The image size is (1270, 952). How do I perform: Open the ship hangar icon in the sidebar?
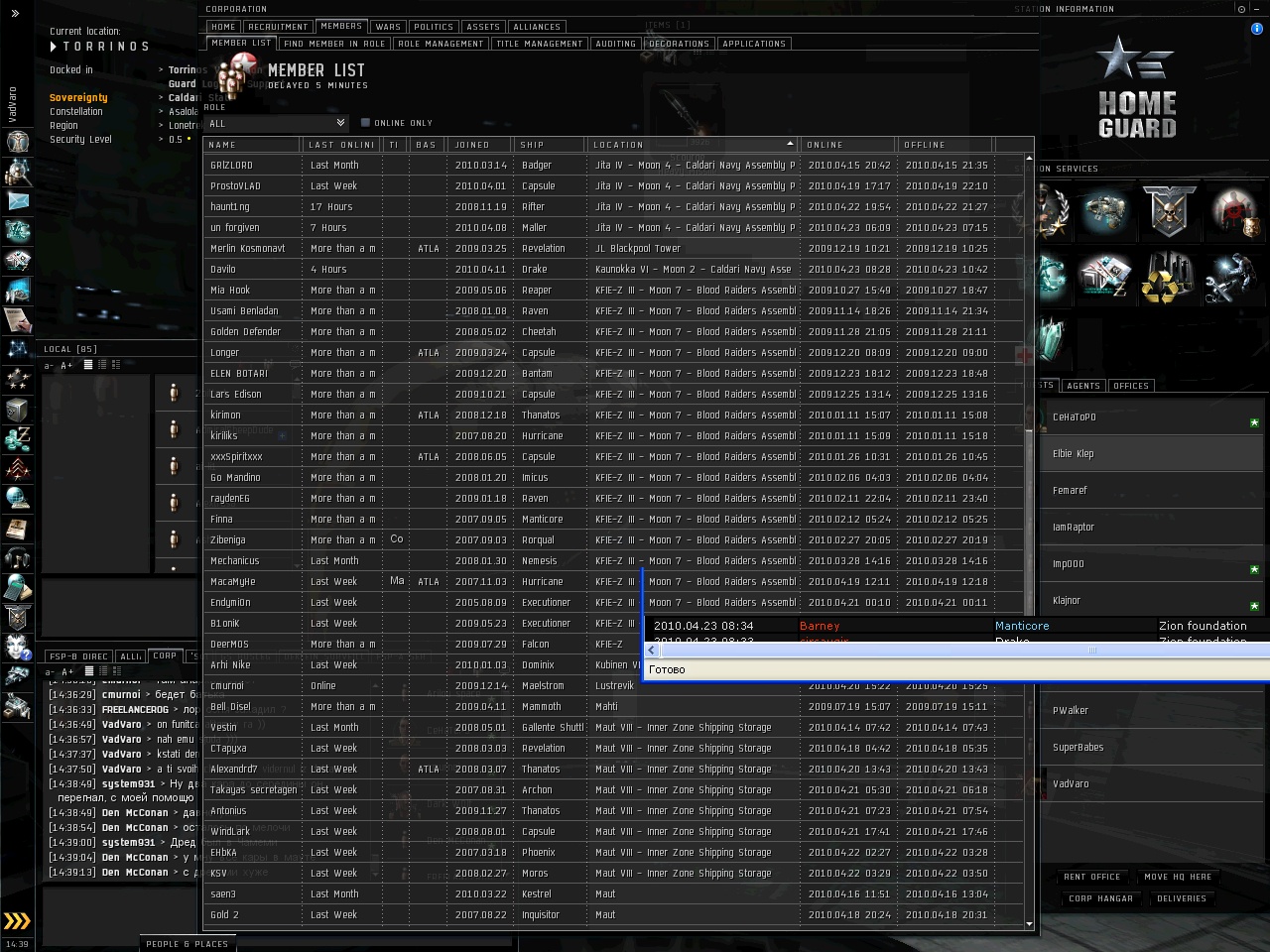(x=17, y=676)
